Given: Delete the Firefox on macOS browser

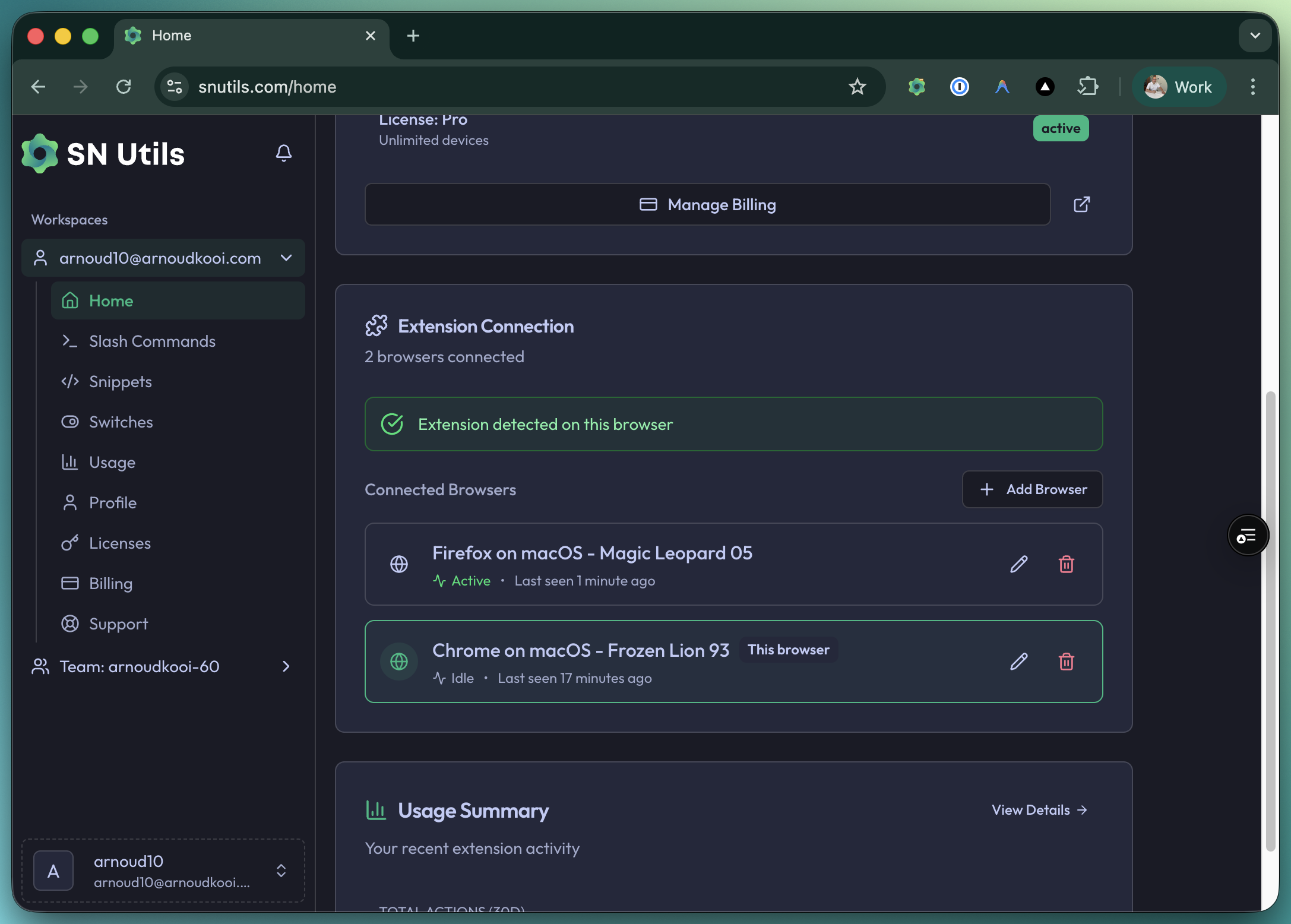Looking at the screenshot, I should pyautogui.click(x=1067, y=564).
